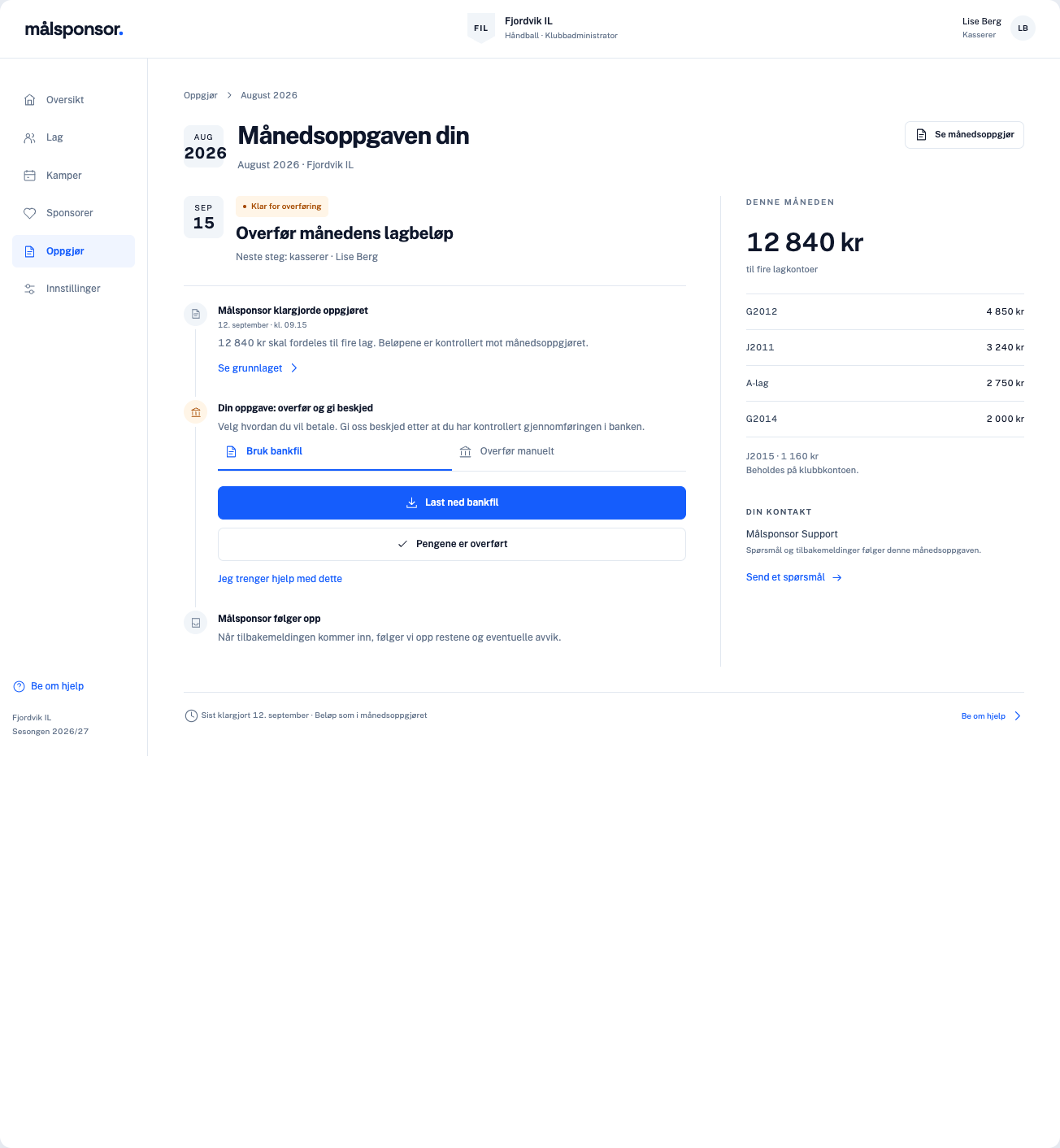
Task: Click the Sesongen 2026/27 text in sidebar
Action: [50, 732]
